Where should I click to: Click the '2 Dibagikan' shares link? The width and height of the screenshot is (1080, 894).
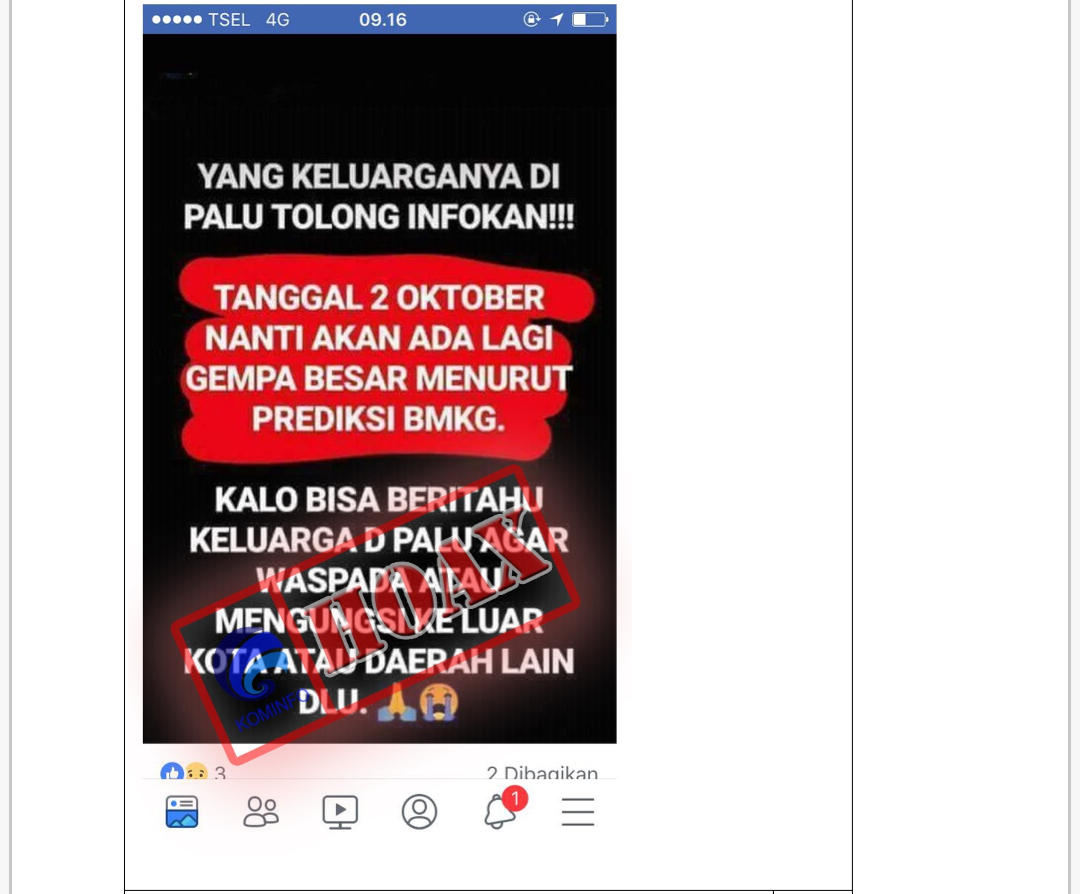(x=542, y=773)
